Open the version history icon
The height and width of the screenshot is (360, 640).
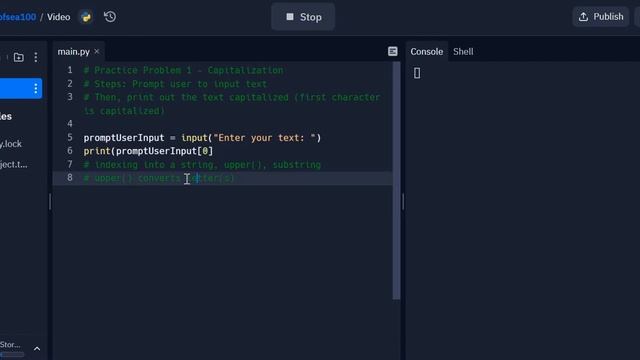tap(110, 17)
